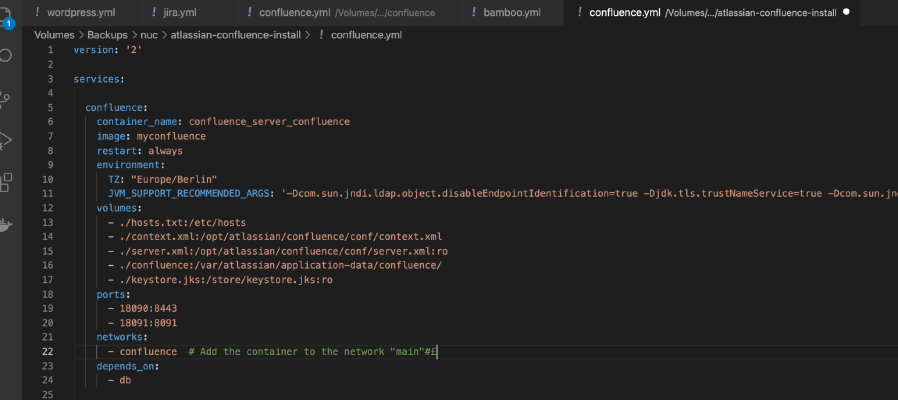
Task: Click the unsaved dot on the active confluence.yml tab
Action: pos(847,12)
